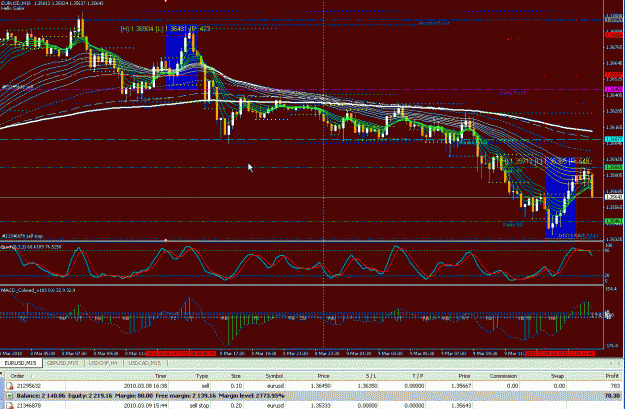Viewport: 625px width, 409px height.
Task: Sort trades by the T / P column header
Action: (417, 376)
